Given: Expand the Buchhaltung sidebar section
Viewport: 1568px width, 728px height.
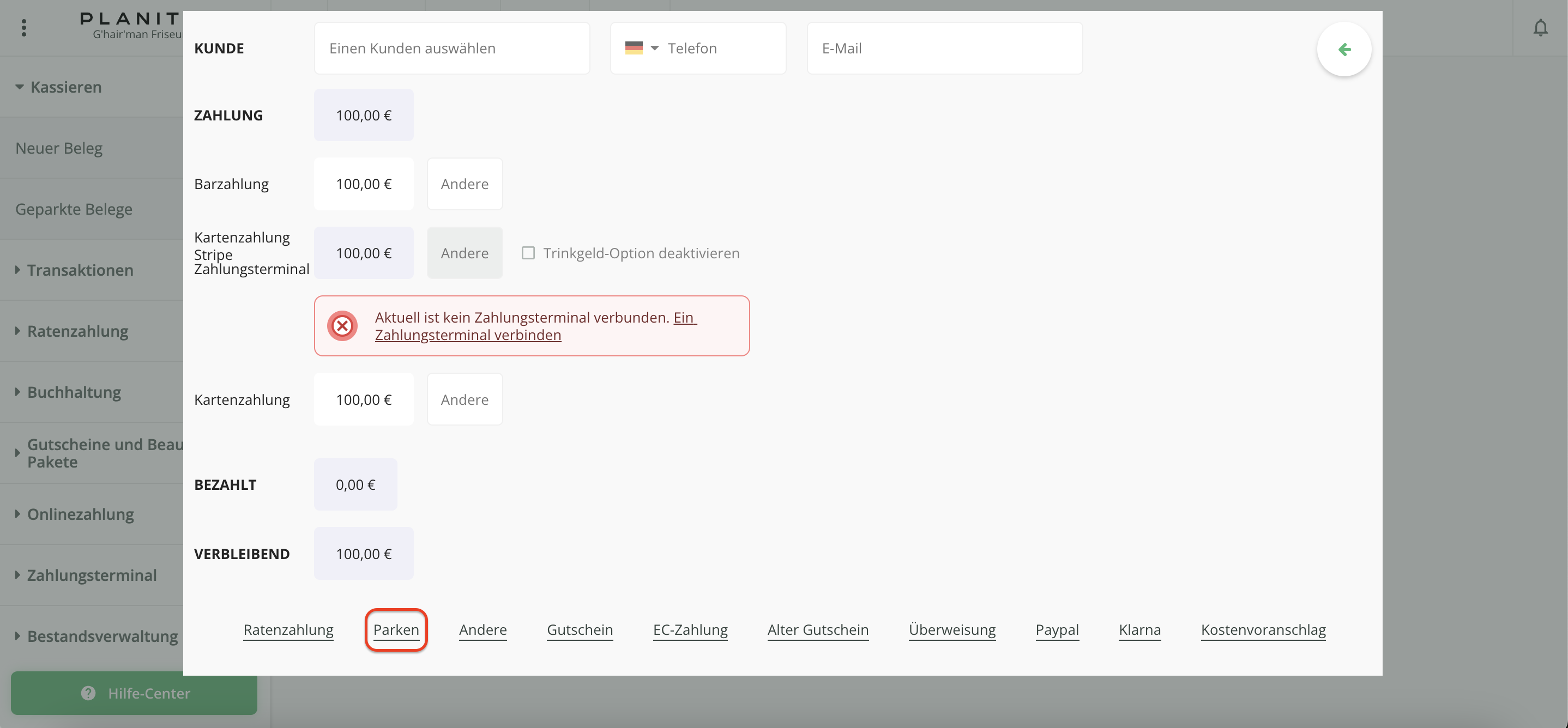Looking at the screenshot, I should (74, 392).
